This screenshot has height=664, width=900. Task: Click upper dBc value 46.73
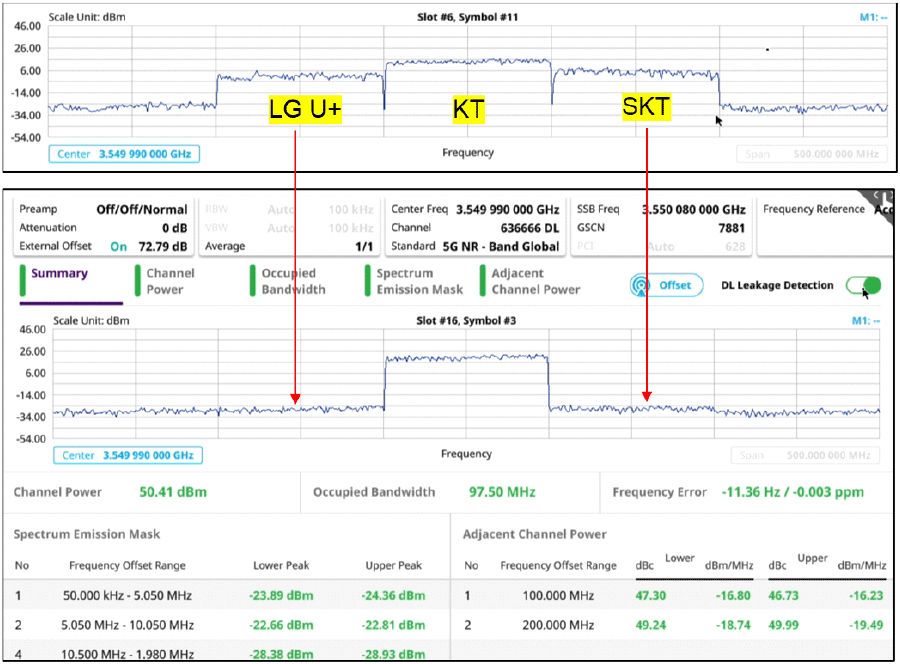tap(783, 595)
